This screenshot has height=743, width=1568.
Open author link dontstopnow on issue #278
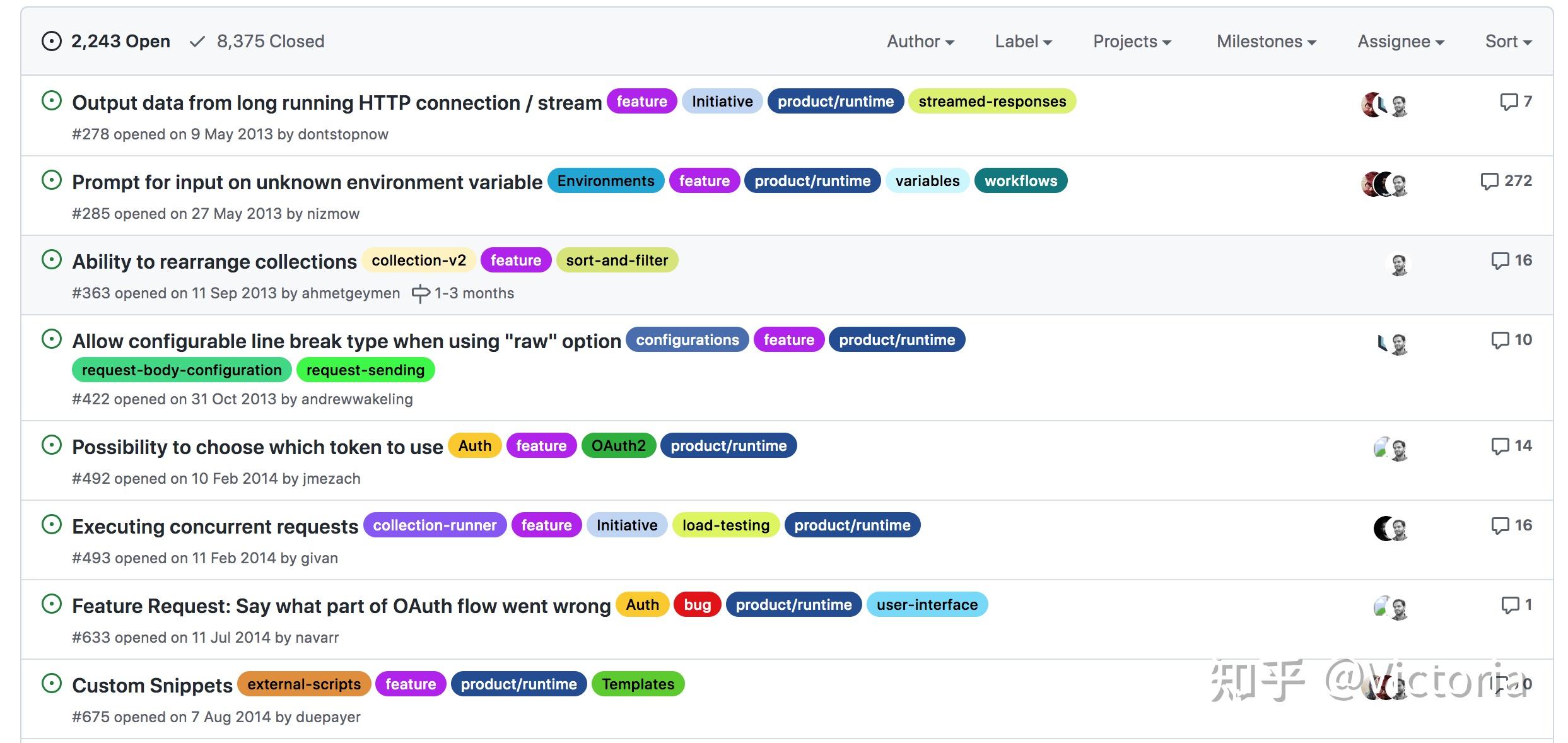pyautogui.click(x=342, y=134)
